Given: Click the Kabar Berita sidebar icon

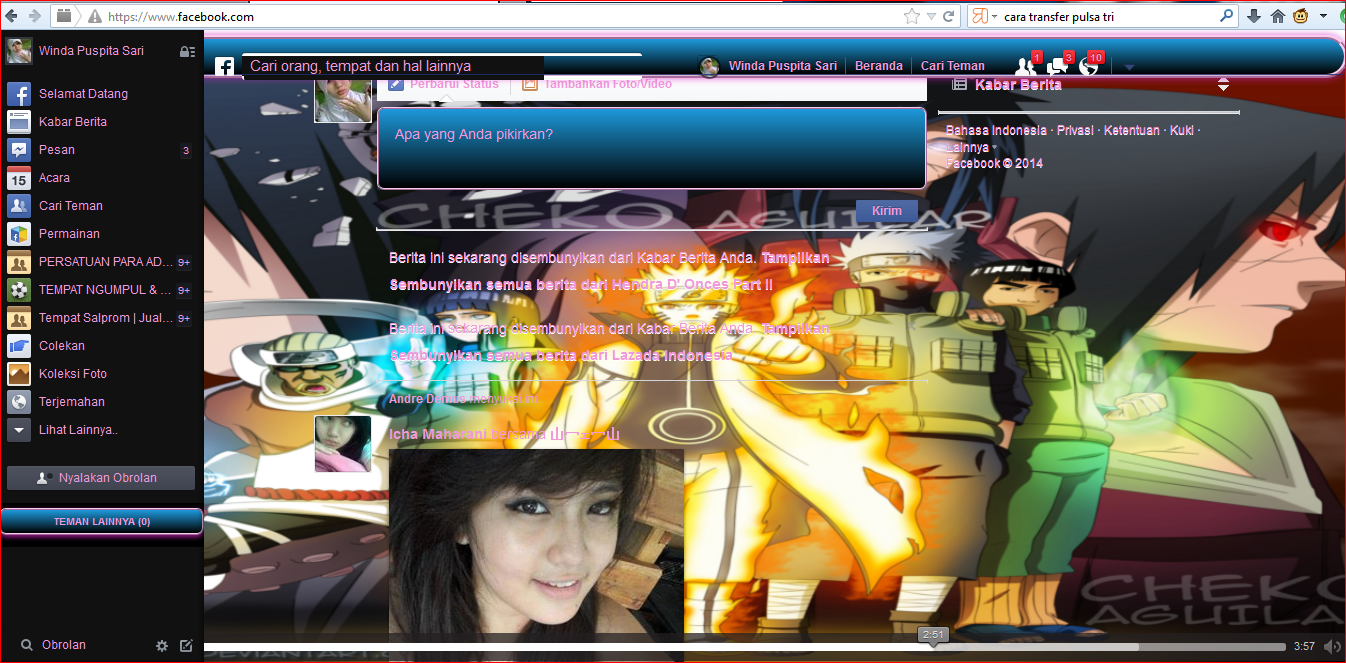Looking at the screenshot, I should click(19, 122).
